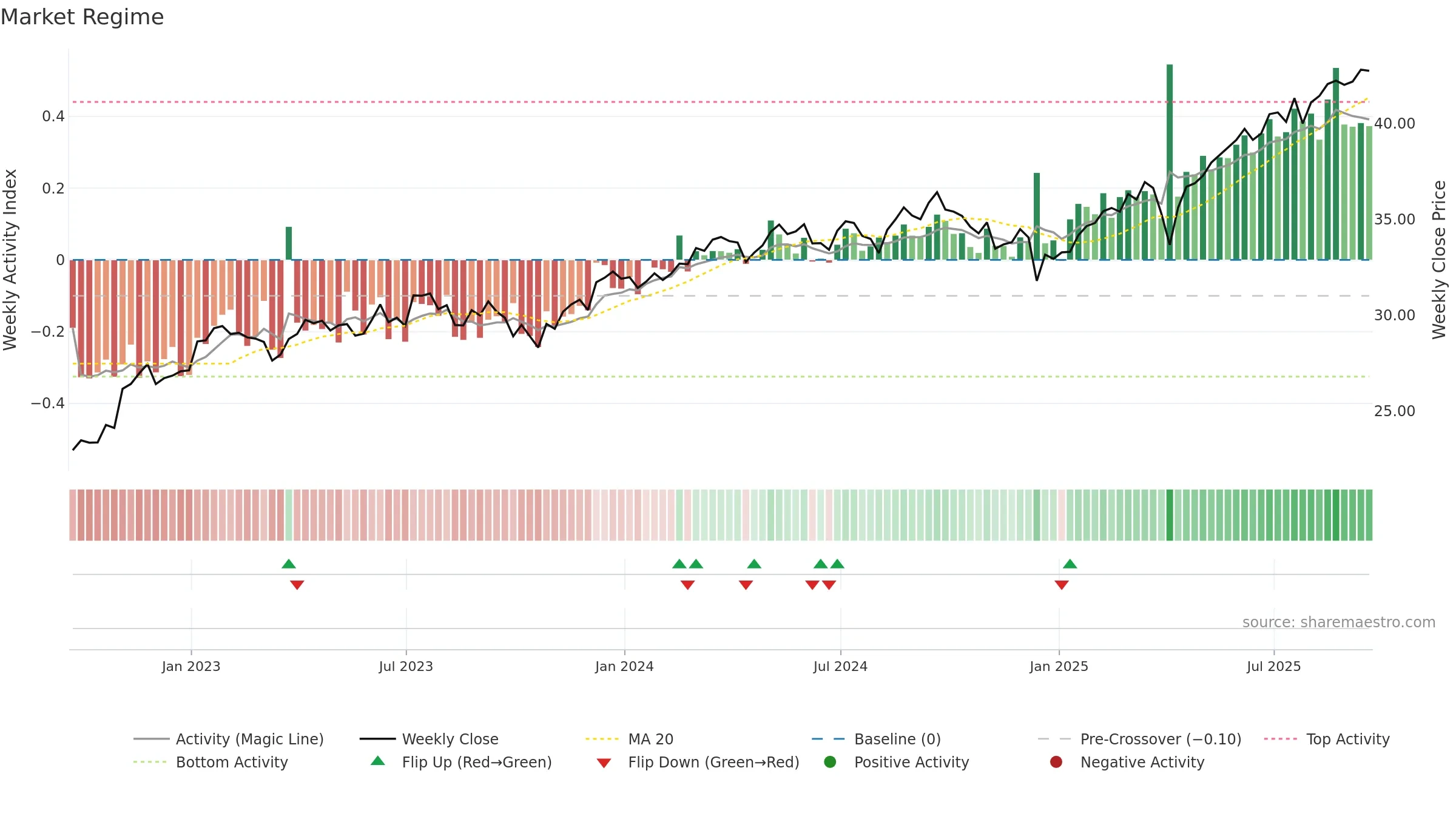Toggle the Flip Down (Green→Red) legend entry
This screenshot has width=1456, height=819.
pos(698,762)
